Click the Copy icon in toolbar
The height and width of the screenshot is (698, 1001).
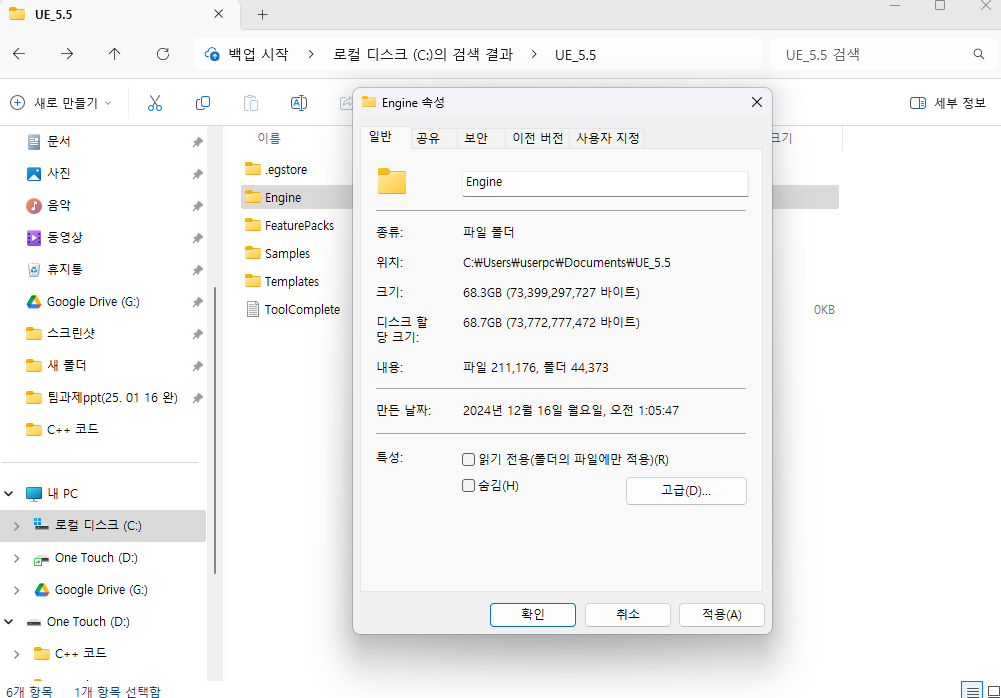[x=202, y=103]
